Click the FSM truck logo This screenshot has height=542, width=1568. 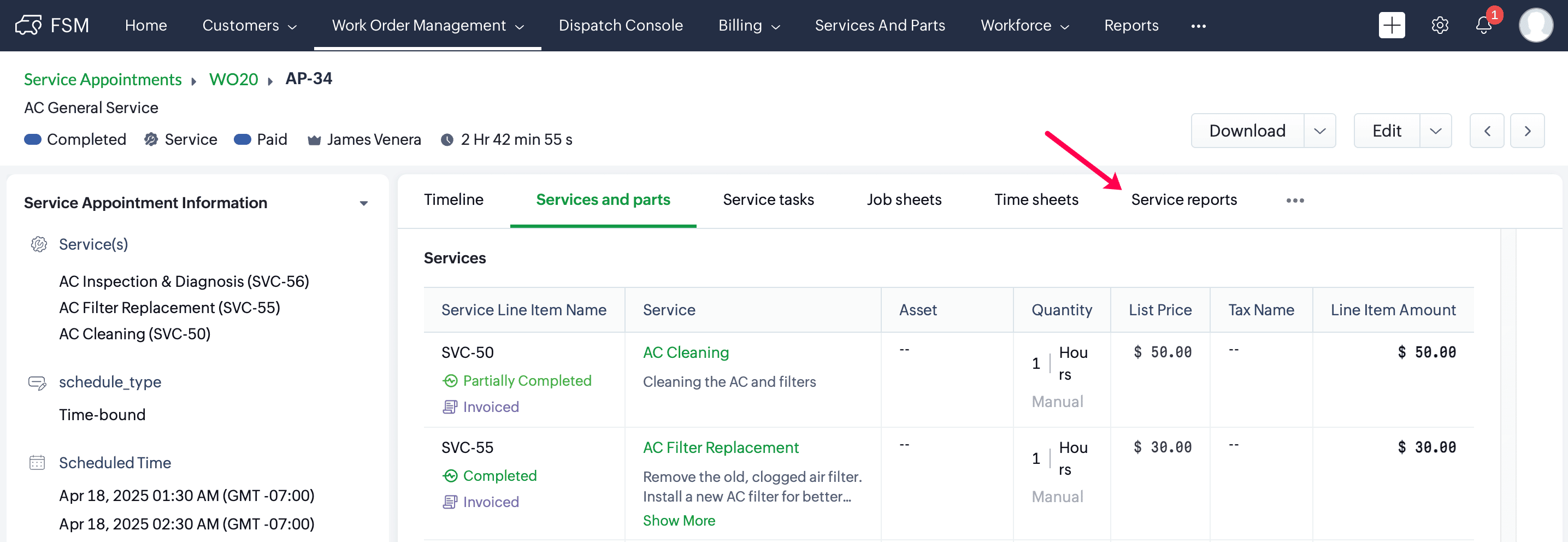(x=28, y=26)
